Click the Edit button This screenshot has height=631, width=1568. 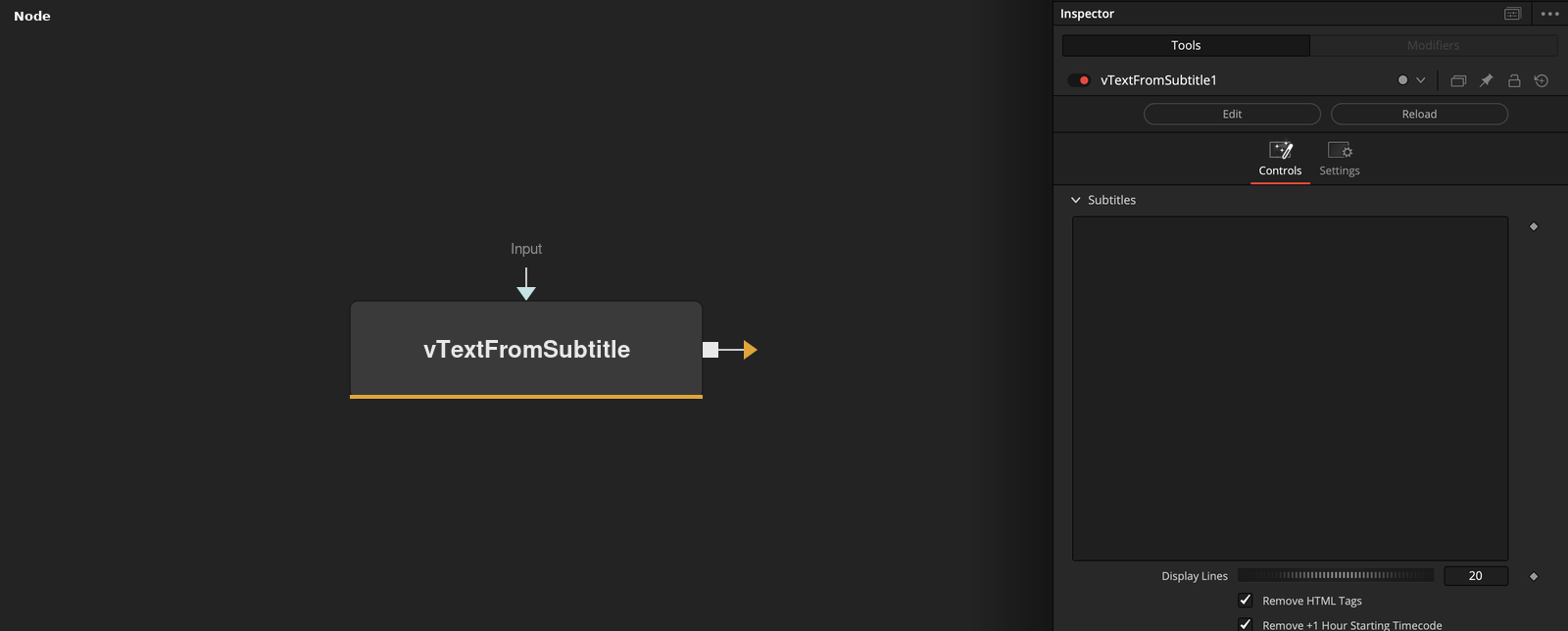1232,114
